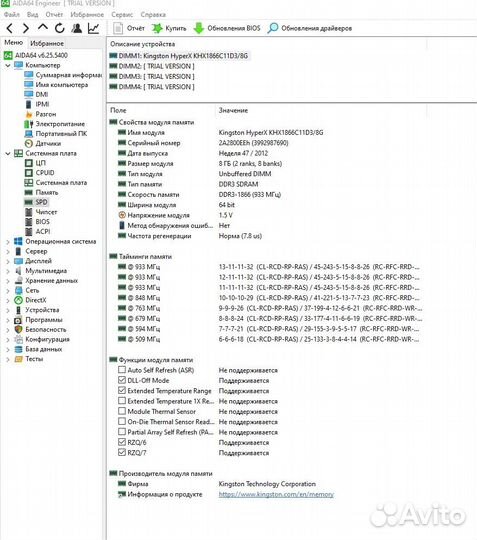This screenshot has width=477, height=540.
Task: Open the Сервис menu
Action: 122,14
